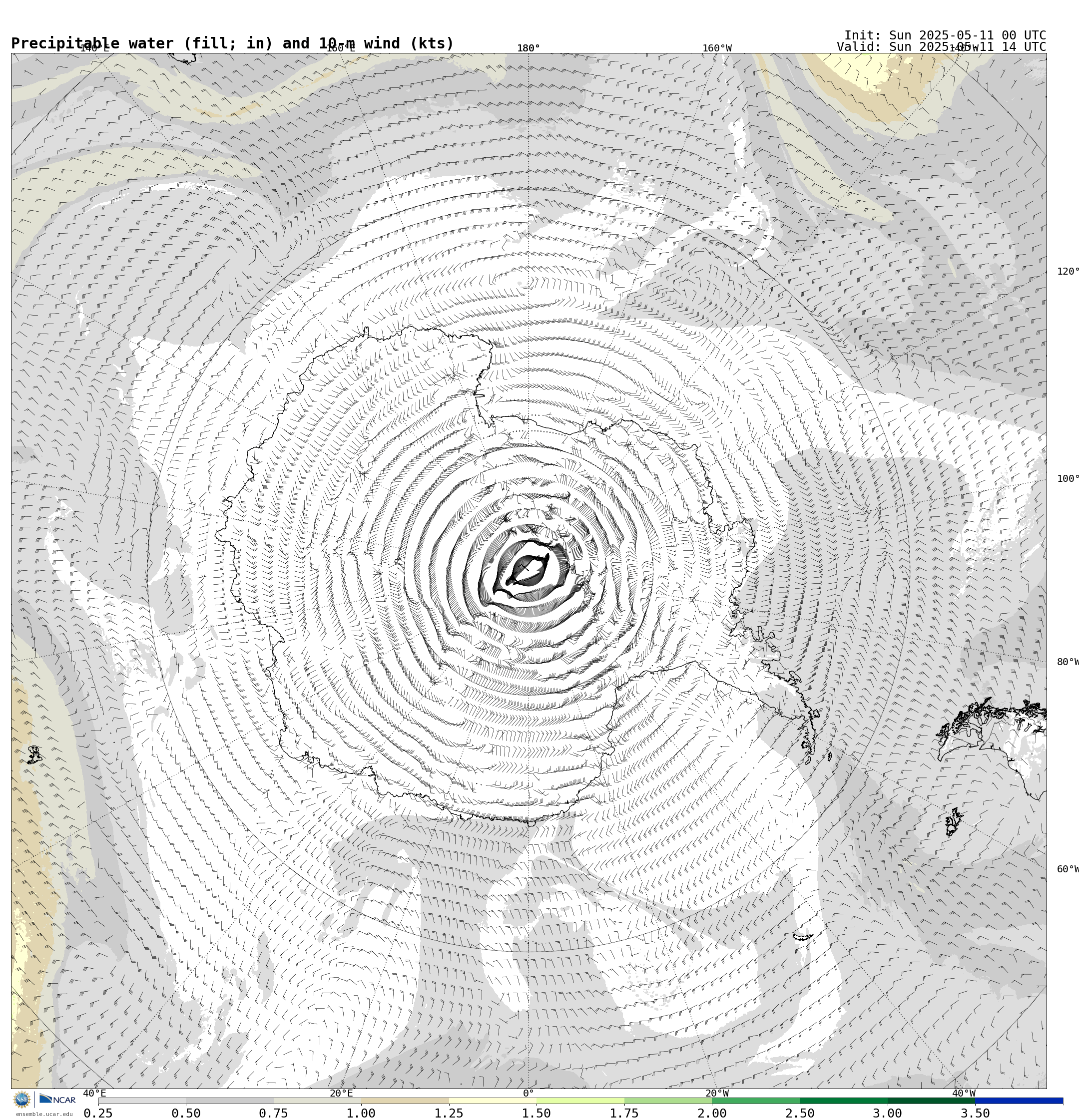Click the colorbar value '1.75'

point(624,1113)
